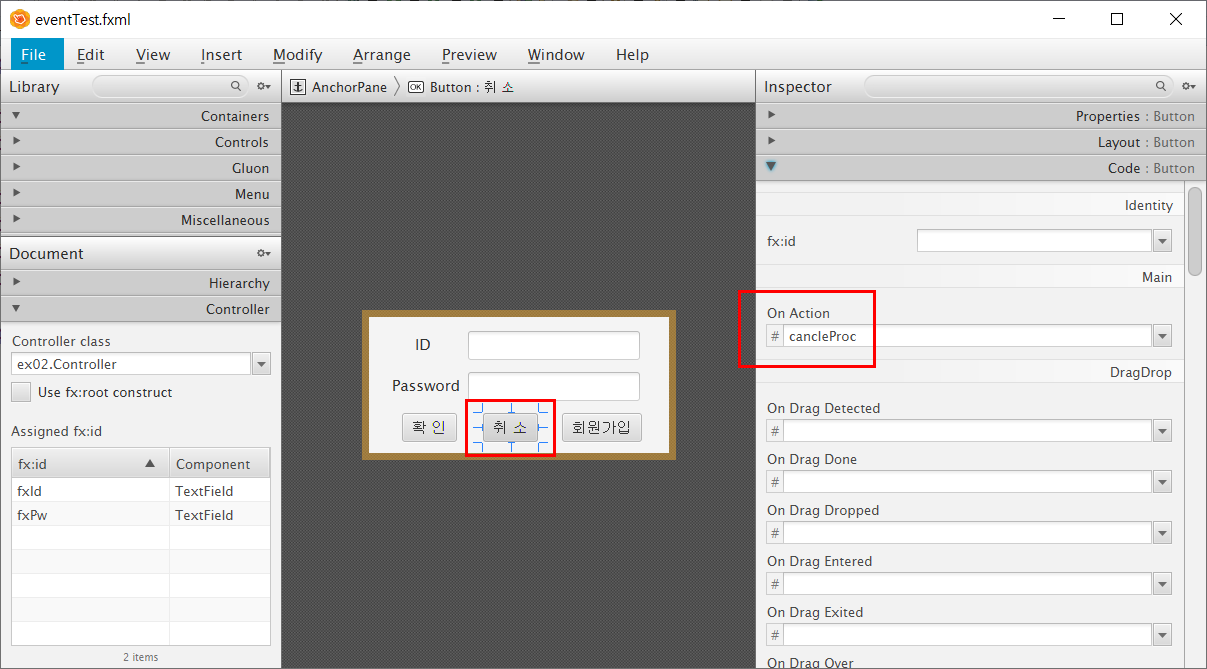Click the On Drag Done input field
Viewport: 1207px width, 669px height.
[968, 482]
